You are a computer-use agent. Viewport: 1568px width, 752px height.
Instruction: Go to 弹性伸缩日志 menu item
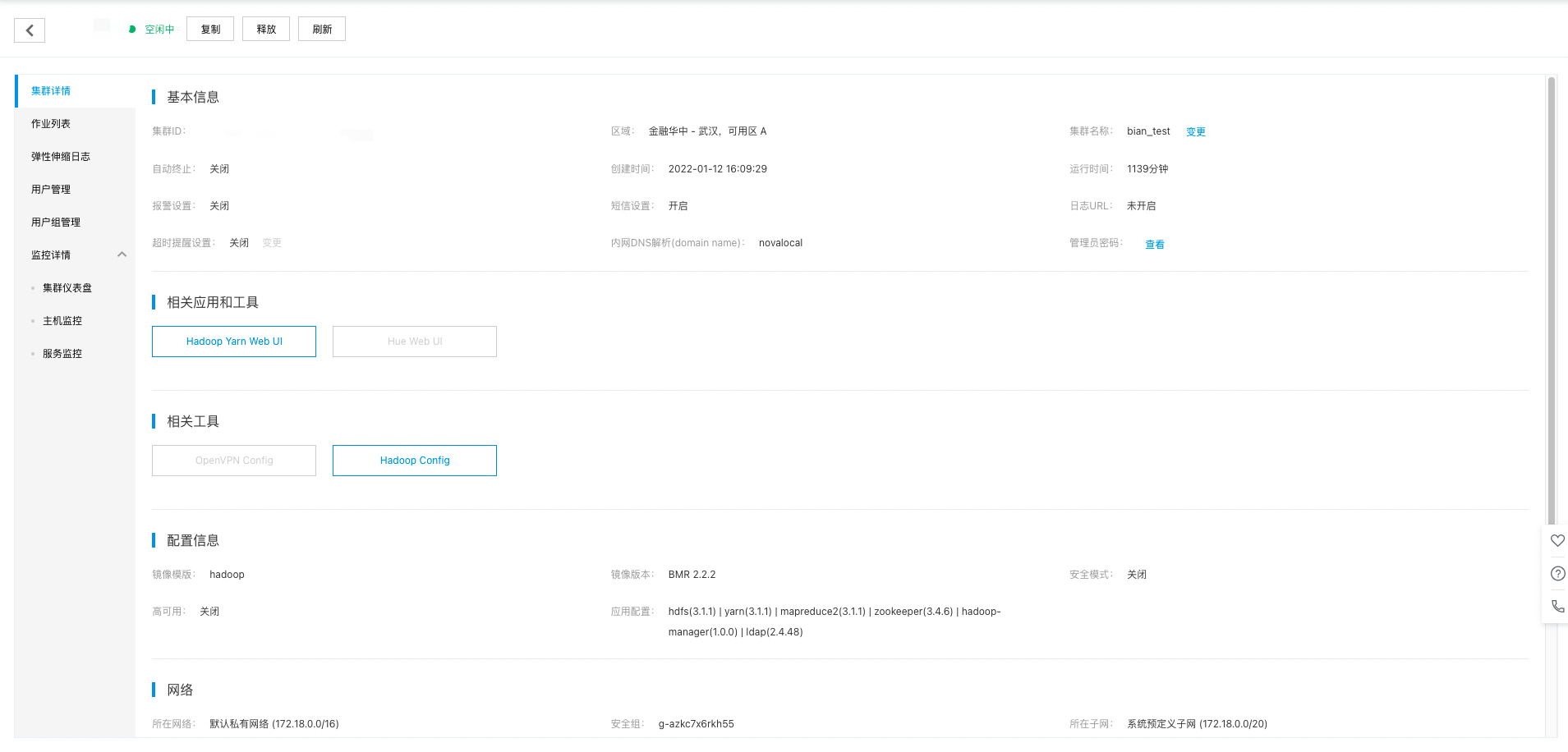pos(61,157)
